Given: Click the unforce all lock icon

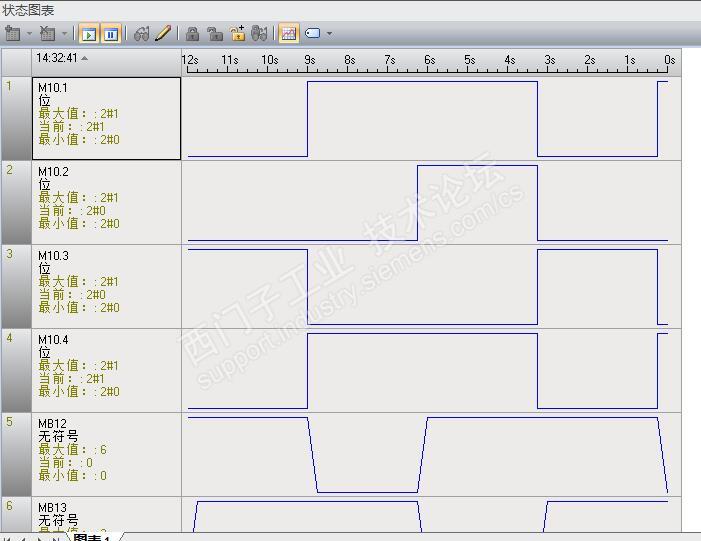Looking at the screenshot, I should pyautogui.click(x=237, y=34).
